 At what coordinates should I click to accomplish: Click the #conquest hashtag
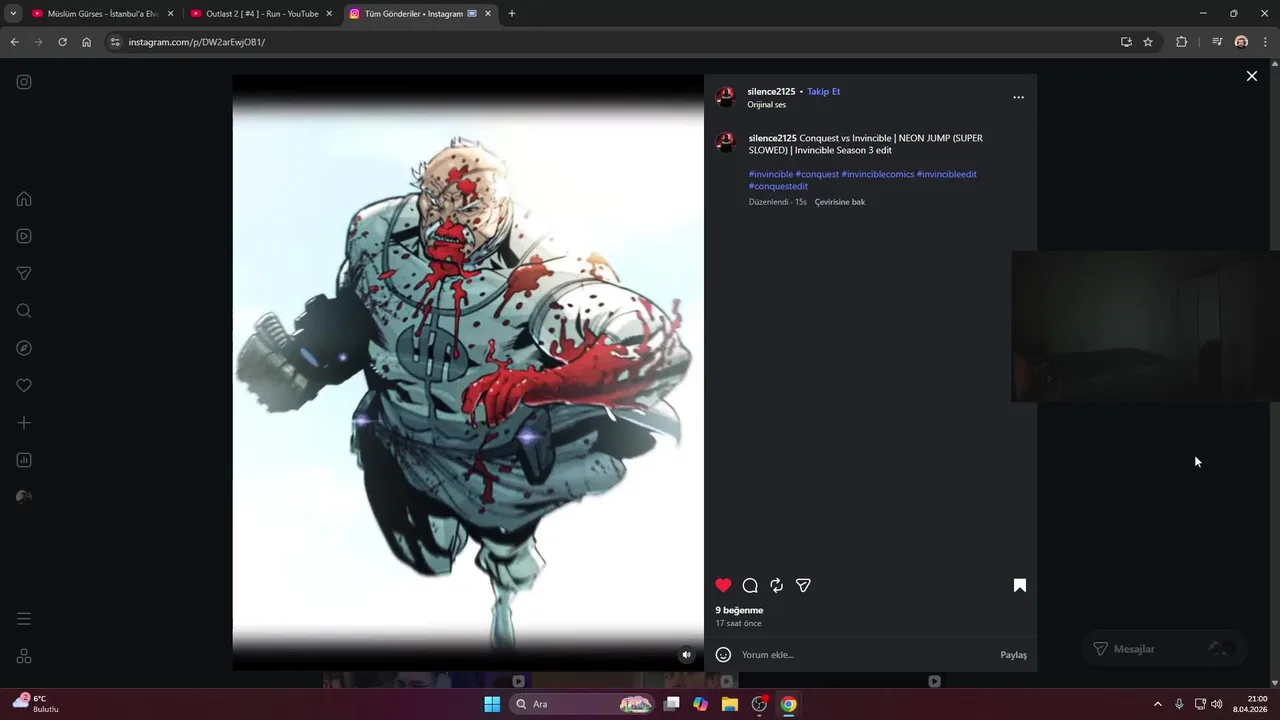click(x=817, y=174)
